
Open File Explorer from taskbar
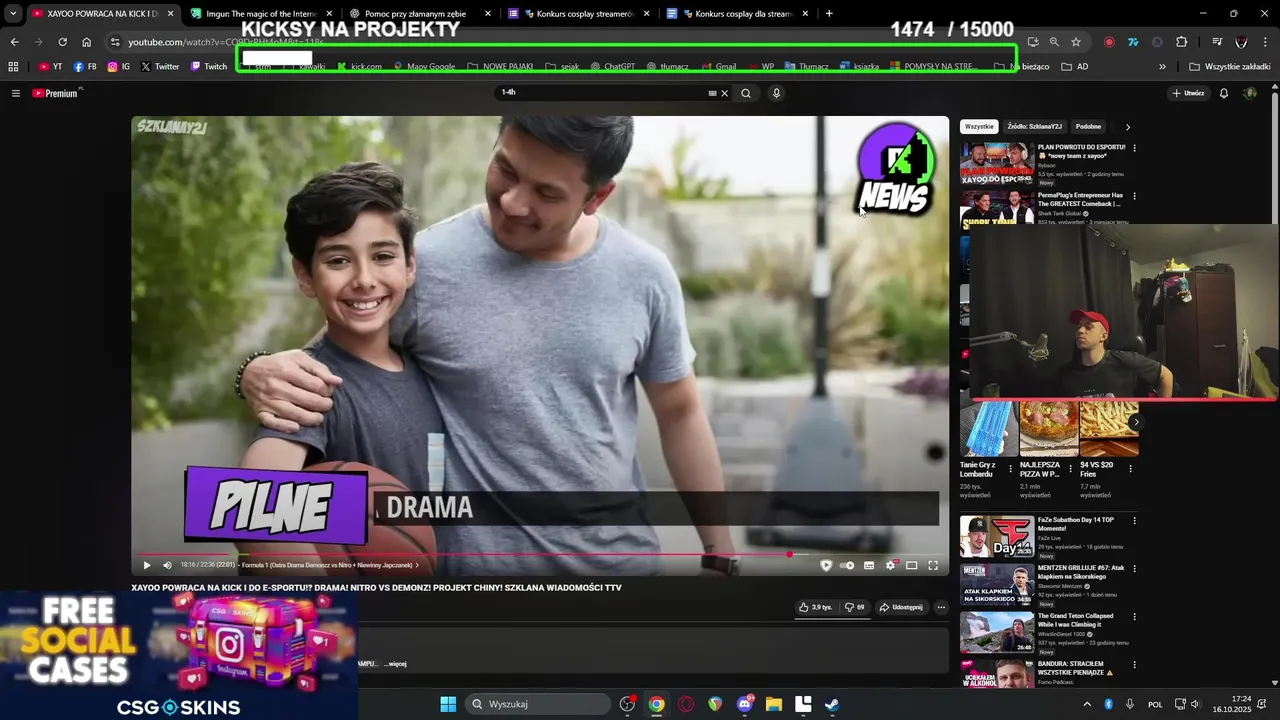tap(774, 704)
